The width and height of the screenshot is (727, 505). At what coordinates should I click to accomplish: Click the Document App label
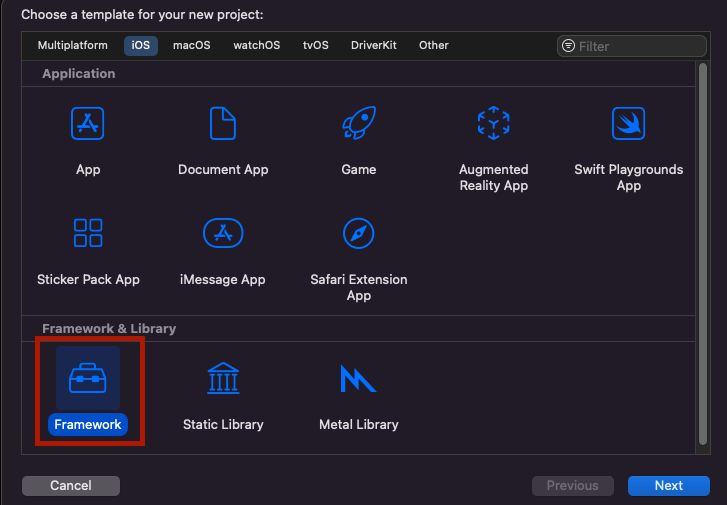(223, 169)
